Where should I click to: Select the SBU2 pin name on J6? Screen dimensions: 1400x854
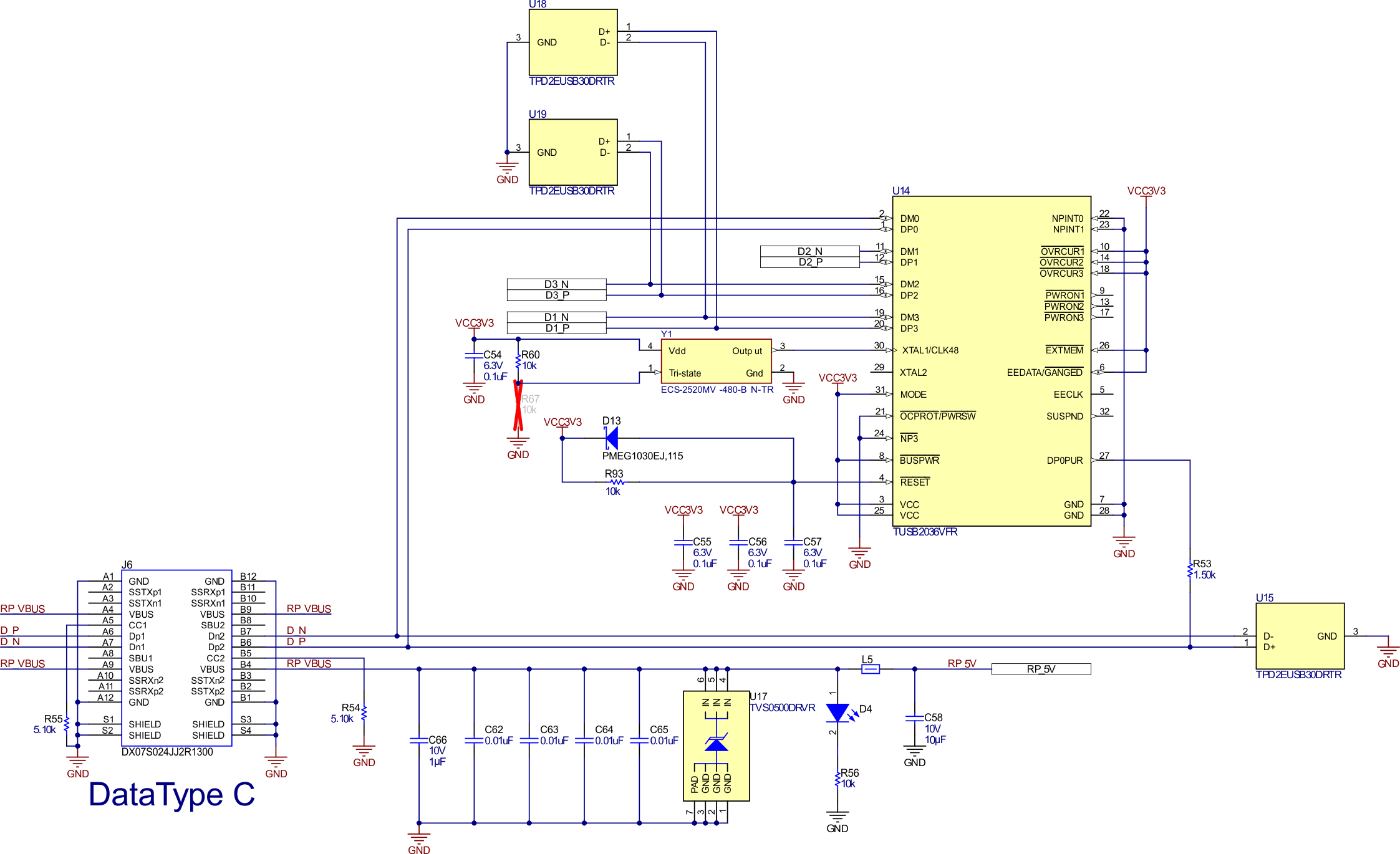pos(213,625)
